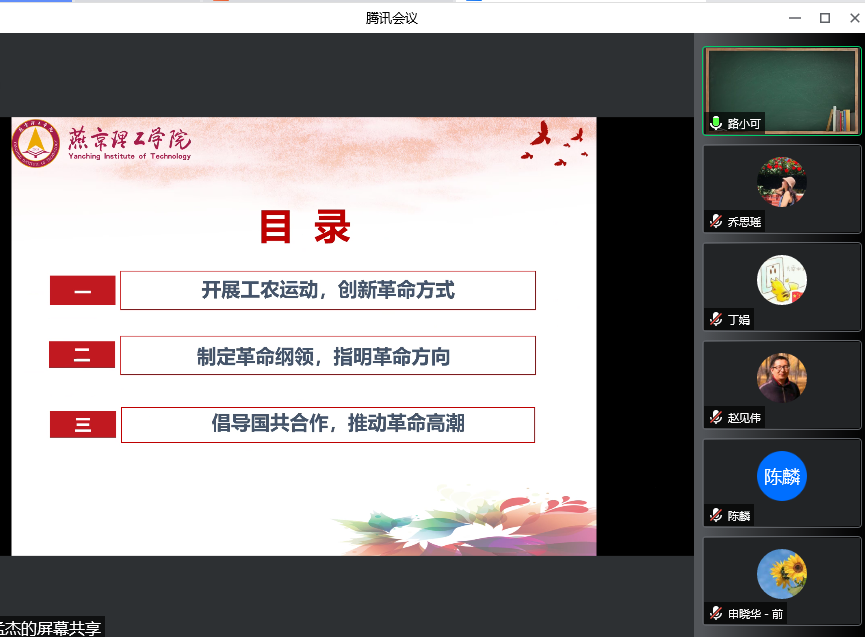This screenshot has width=865, height=637.
Task: Click slide item 倡导国共合作，推动革命高潮
Action: coord(328,424)
